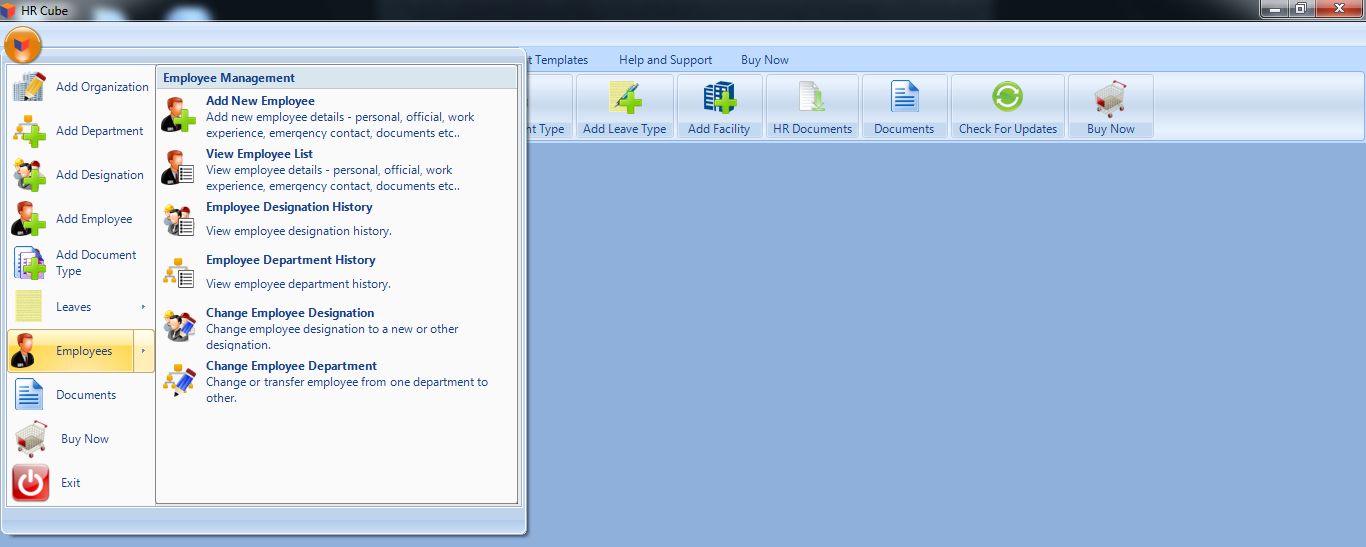Click the Add Leave Type toolbar icon

[x=625, y=98]
